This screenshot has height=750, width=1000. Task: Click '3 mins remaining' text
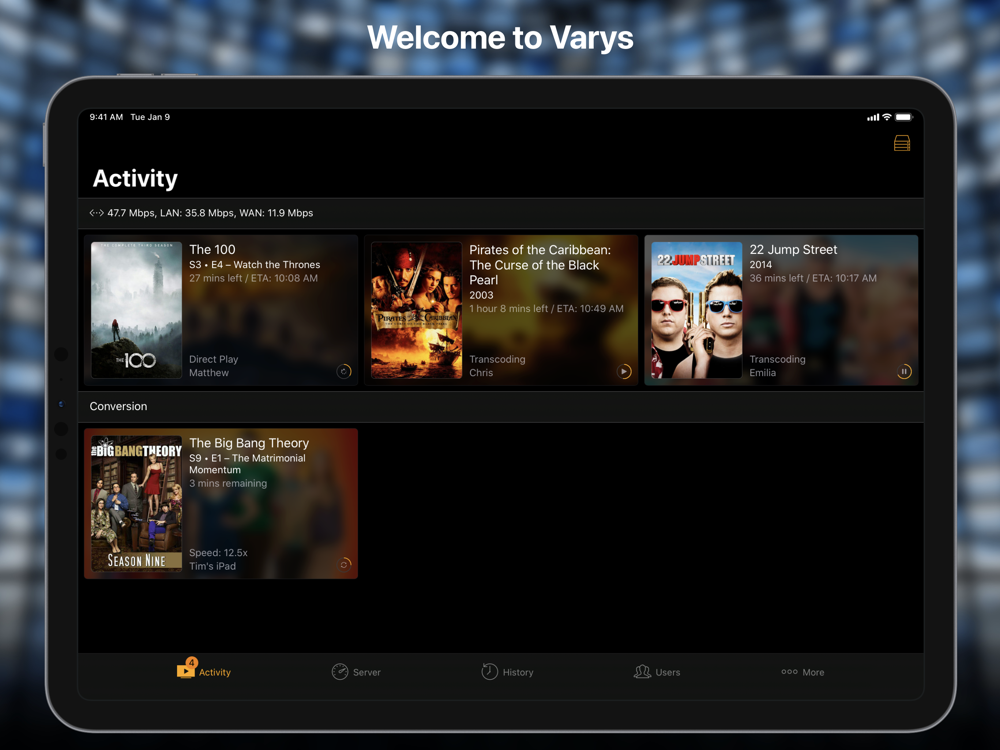228,483
